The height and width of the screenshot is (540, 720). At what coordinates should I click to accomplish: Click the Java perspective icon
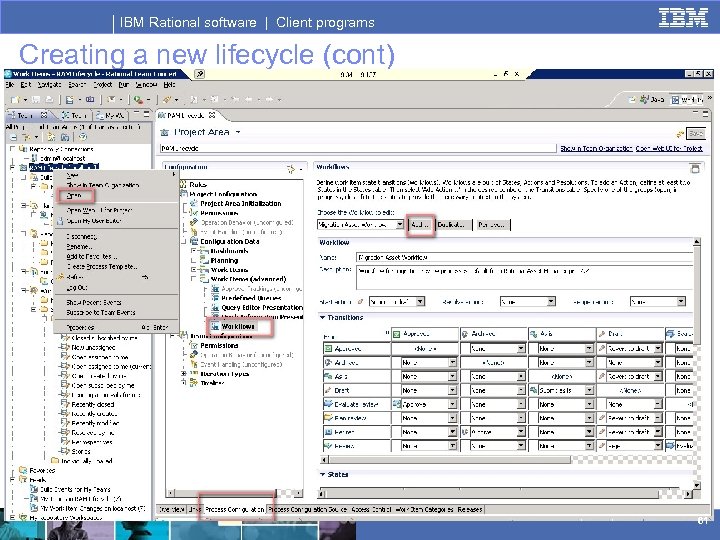coord(643,100)
